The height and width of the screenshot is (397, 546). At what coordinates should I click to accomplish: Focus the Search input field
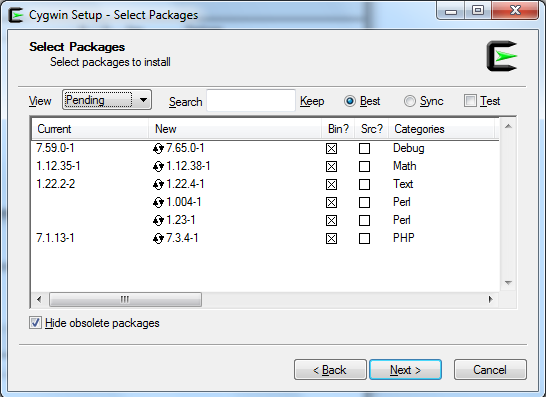point(251,101)
